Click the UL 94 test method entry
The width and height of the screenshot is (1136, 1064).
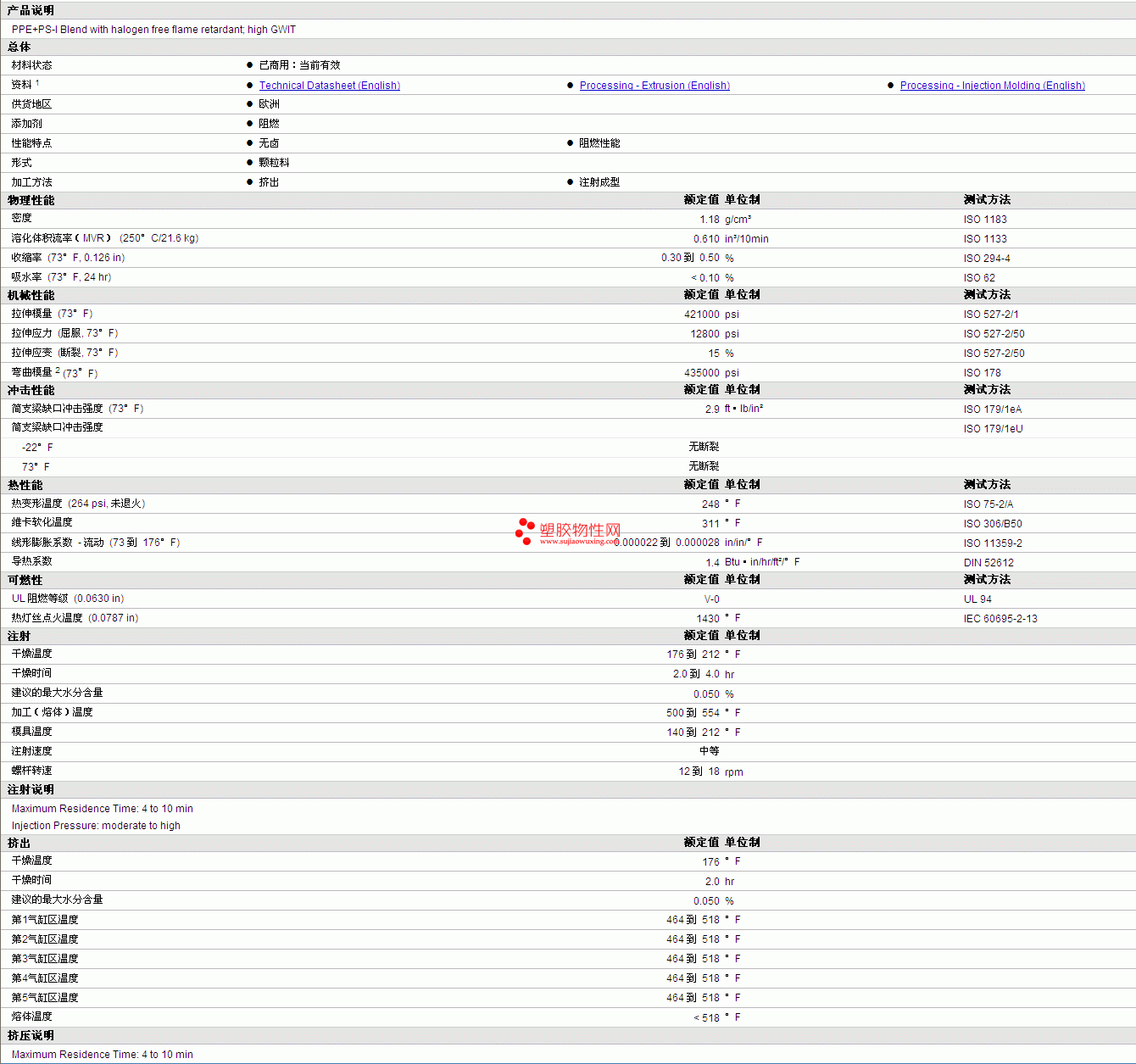pyautogui.click(x=977, y=599)
